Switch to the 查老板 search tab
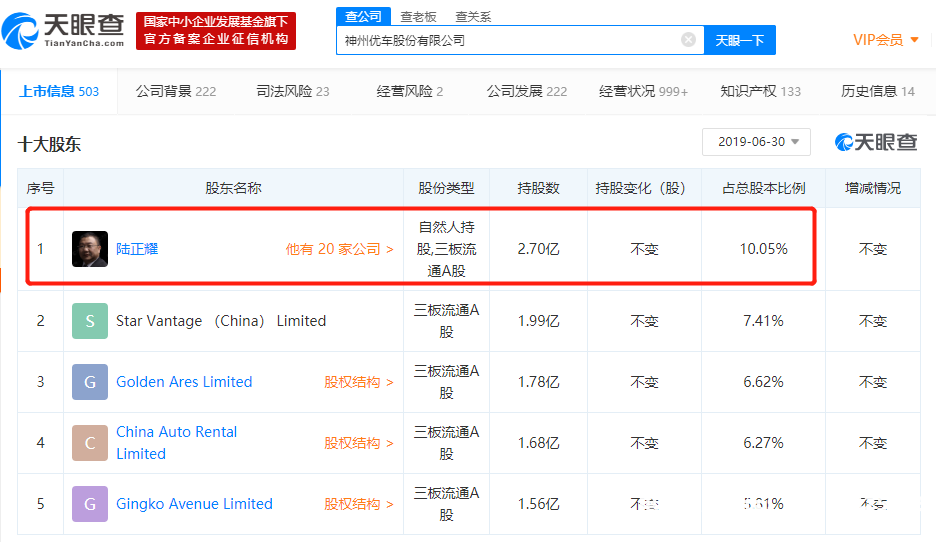Screen dimensions: 936x542 pos(418,16)
